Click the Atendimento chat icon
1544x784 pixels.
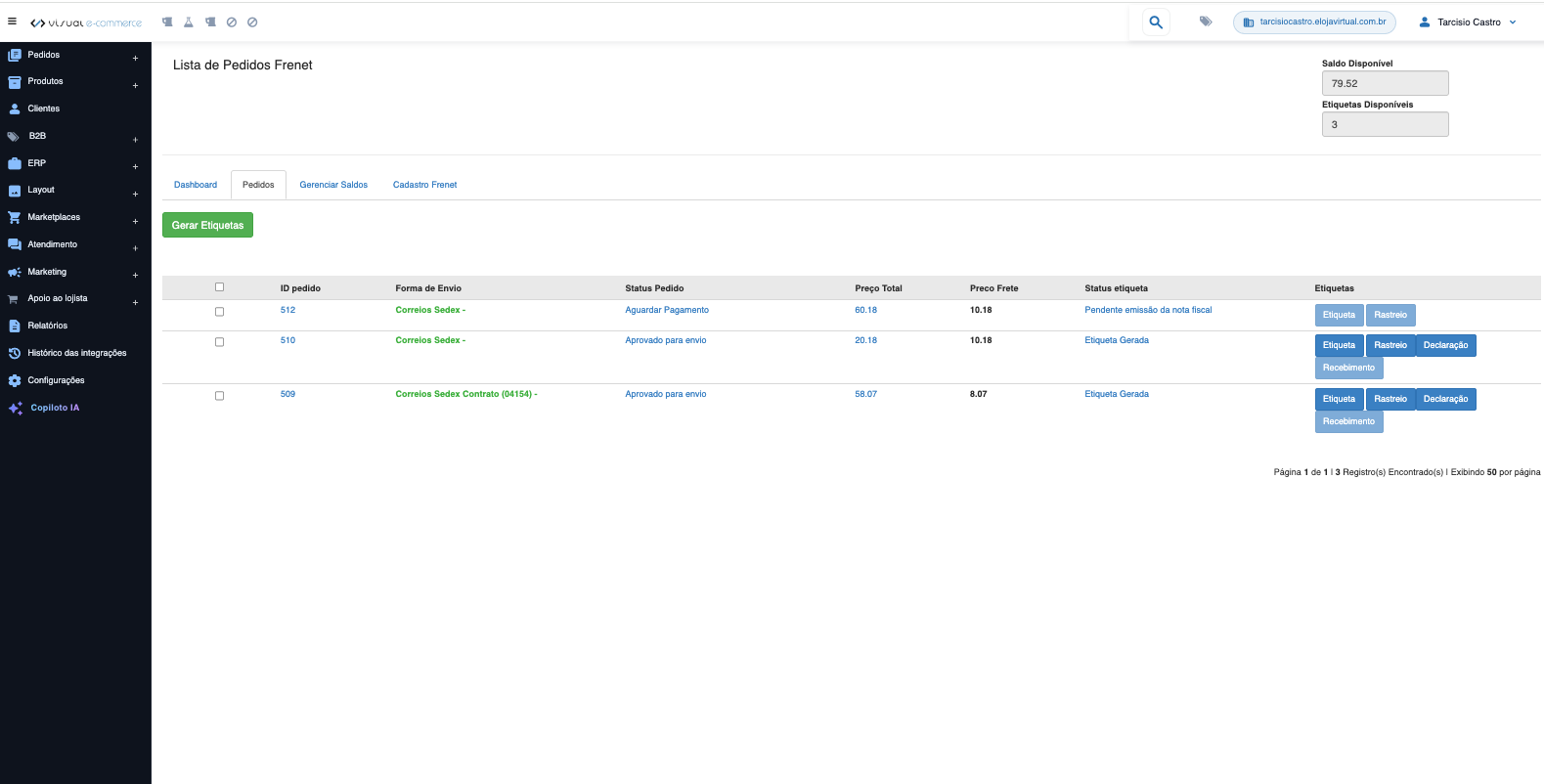pos(15,244)
